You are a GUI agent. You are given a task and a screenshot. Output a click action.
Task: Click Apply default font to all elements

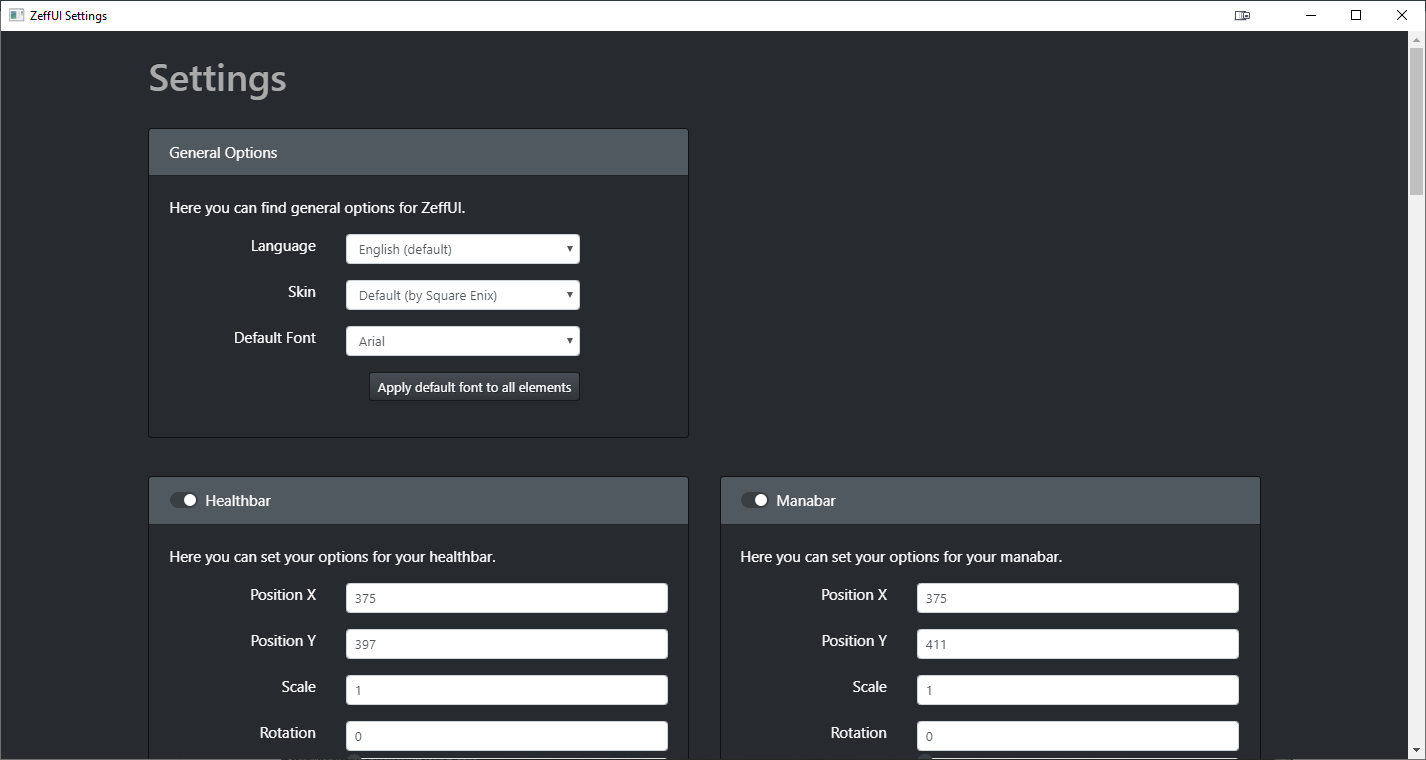pos(473,386)
